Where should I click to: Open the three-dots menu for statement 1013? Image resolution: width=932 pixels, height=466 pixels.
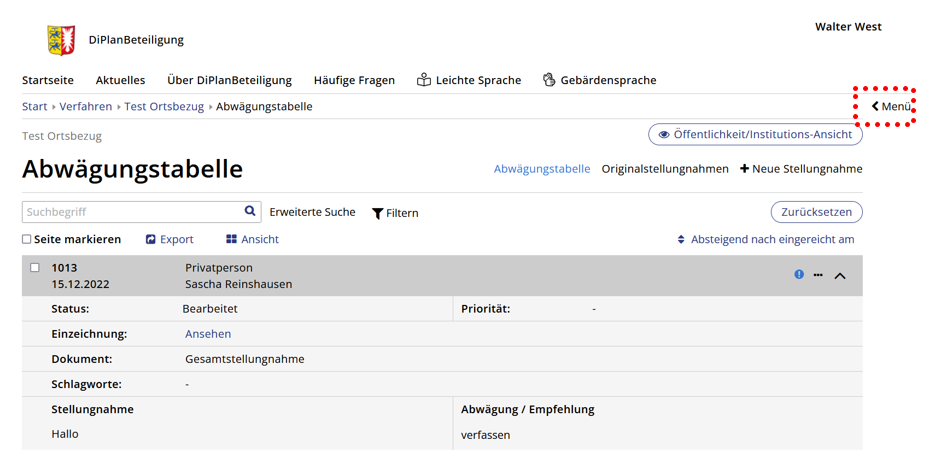coord(818,275)
